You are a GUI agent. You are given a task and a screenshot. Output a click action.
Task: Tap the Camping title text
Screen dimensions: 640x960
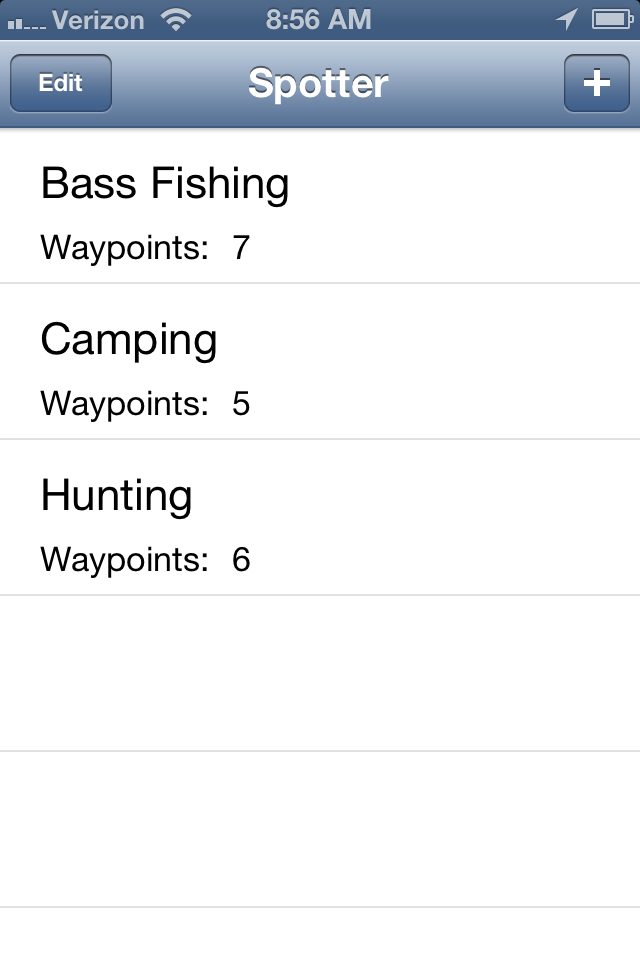pyautogui.click(x=129, y=340)
